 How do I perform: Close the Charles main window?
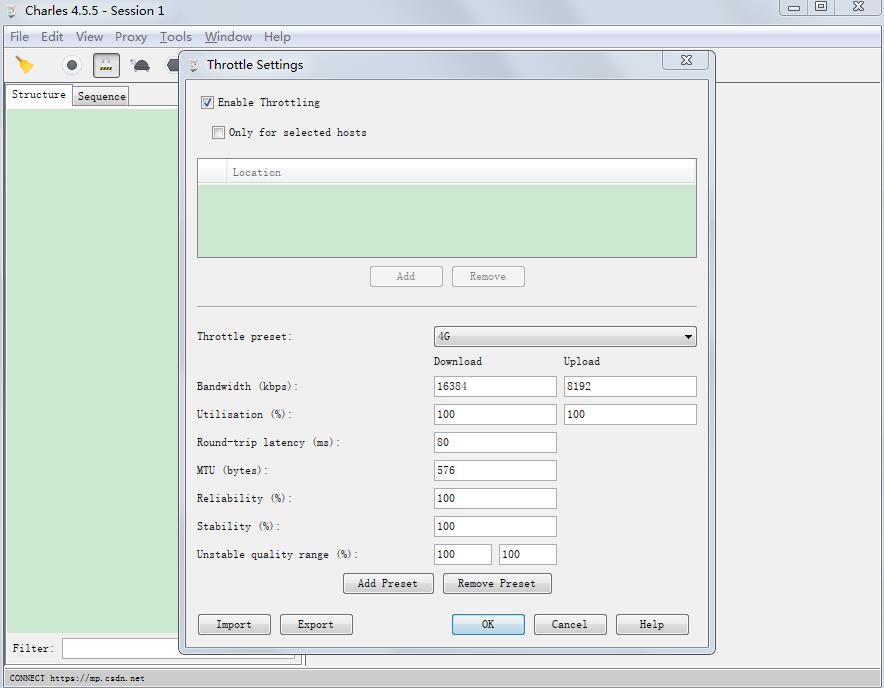858,7
